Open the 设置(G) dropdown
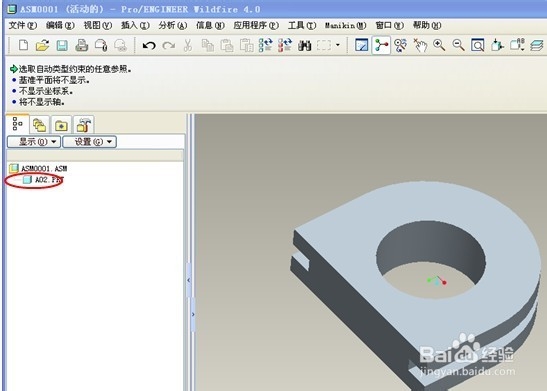 point(90,142)
